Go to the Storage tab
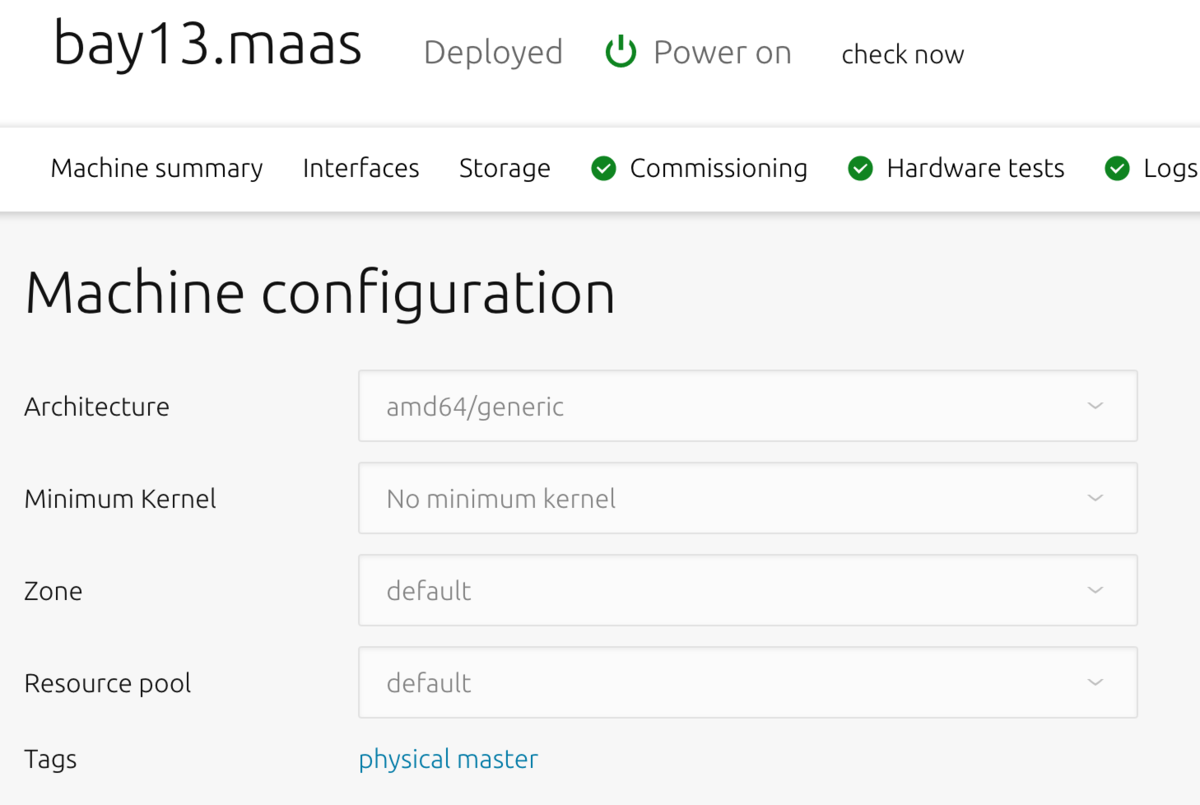 [x=504, y=169]
